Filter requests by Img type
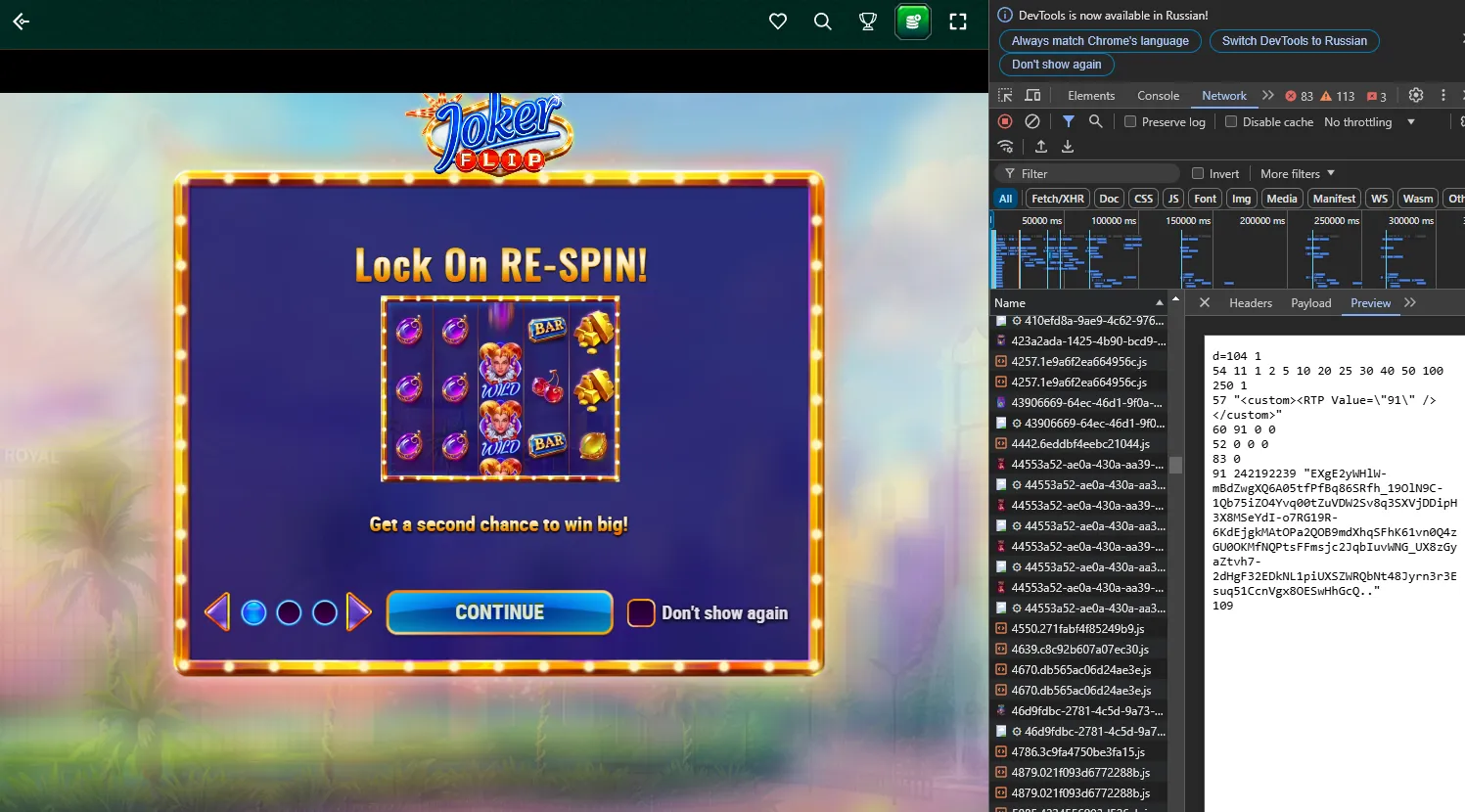The image size is (1465, 812). (x=1241, y=199)
